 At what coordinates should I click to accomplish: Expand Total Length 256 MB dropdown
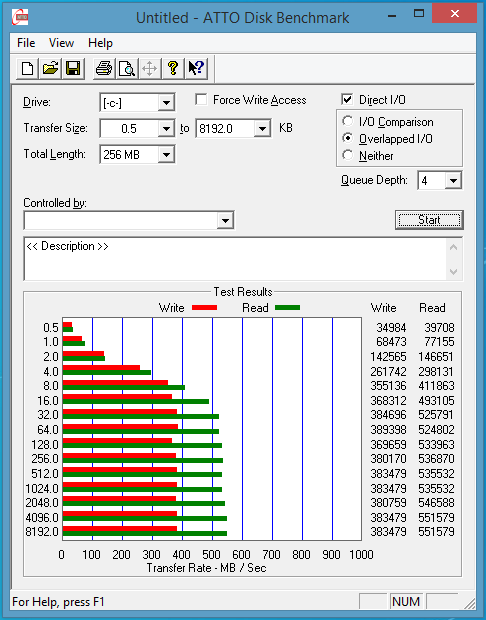click(166, 155)
